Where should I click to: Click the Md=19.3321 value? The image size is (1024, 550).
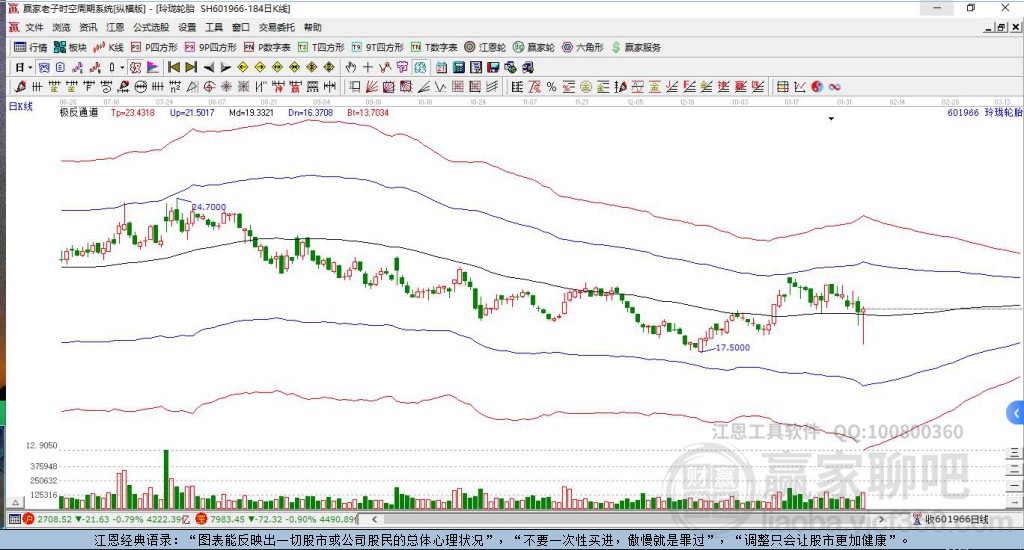(251, 112)
